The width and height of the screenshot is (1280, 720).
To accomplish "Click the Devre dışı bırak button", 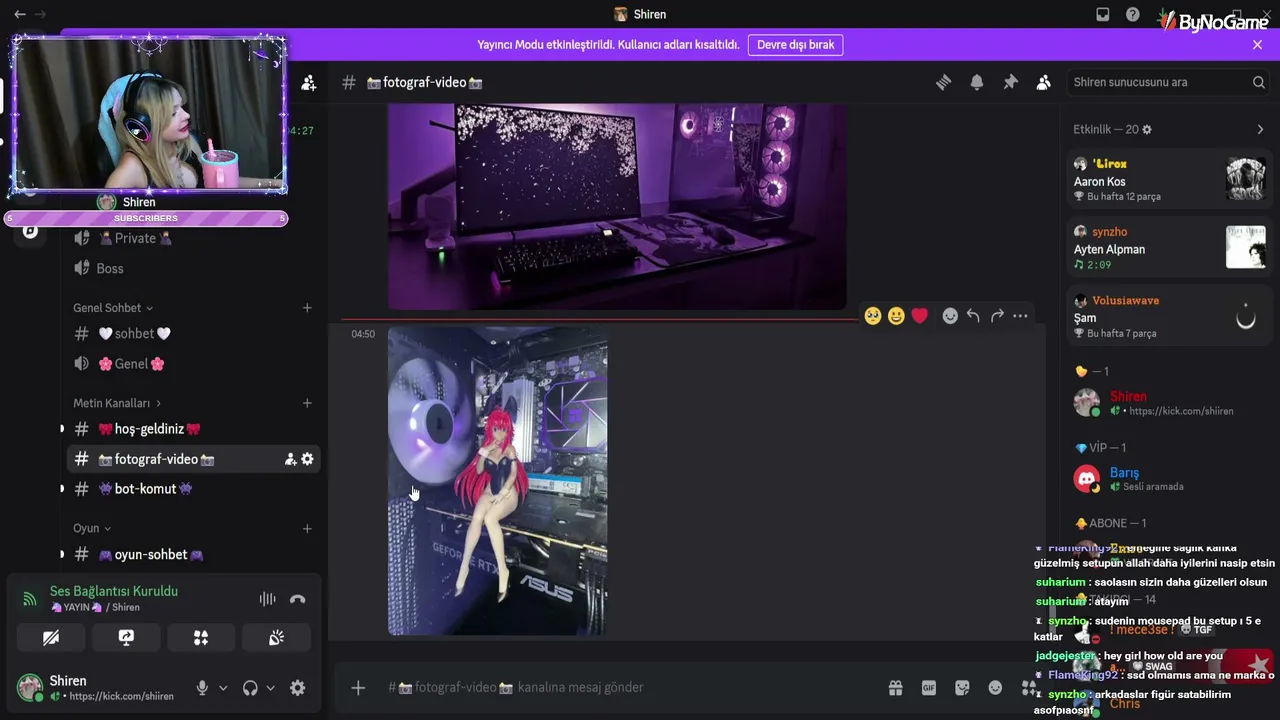I will click(x=795, y=45).
